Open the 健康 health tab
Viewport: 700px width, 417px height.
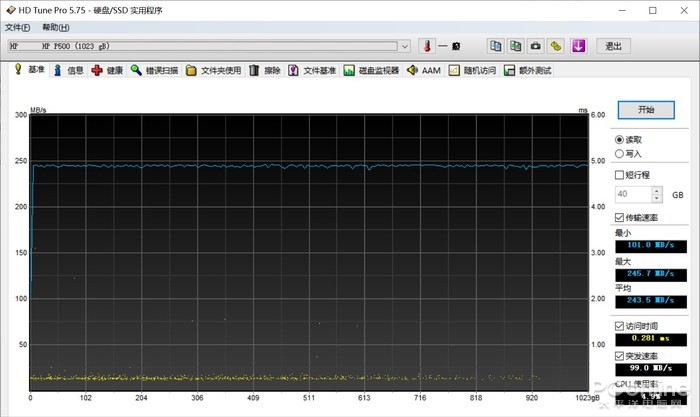[x=107, y=71]
